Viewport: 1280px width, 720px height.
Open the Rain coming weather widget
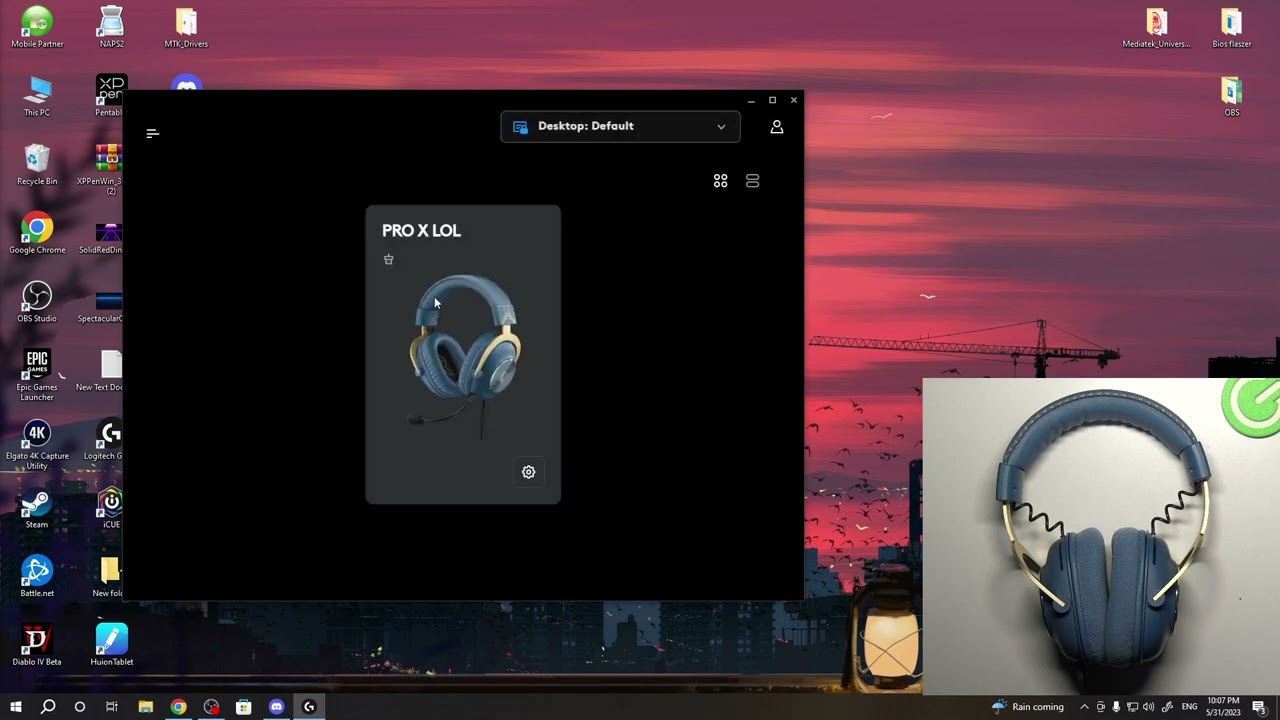click(x=1027, y=707)
